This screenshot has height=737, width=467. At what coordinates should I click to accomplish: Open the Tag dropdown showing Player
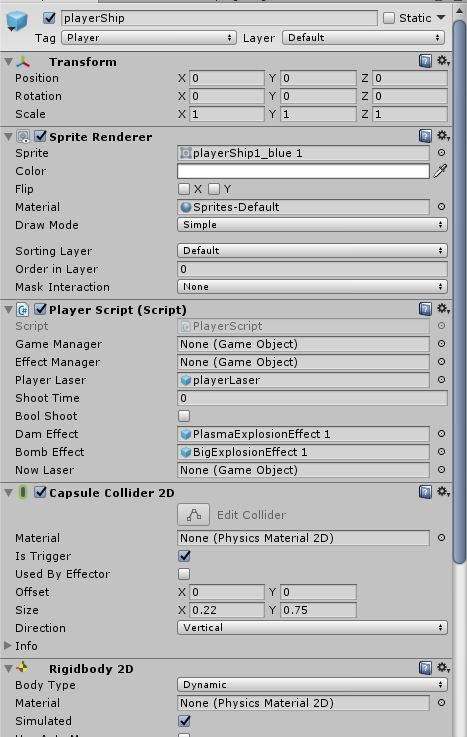(x=148, y=38)
